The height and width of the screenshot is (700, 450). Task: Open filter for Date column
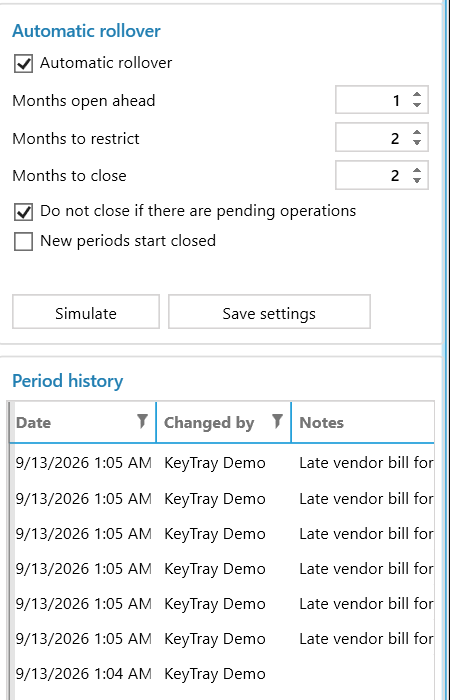142,421
